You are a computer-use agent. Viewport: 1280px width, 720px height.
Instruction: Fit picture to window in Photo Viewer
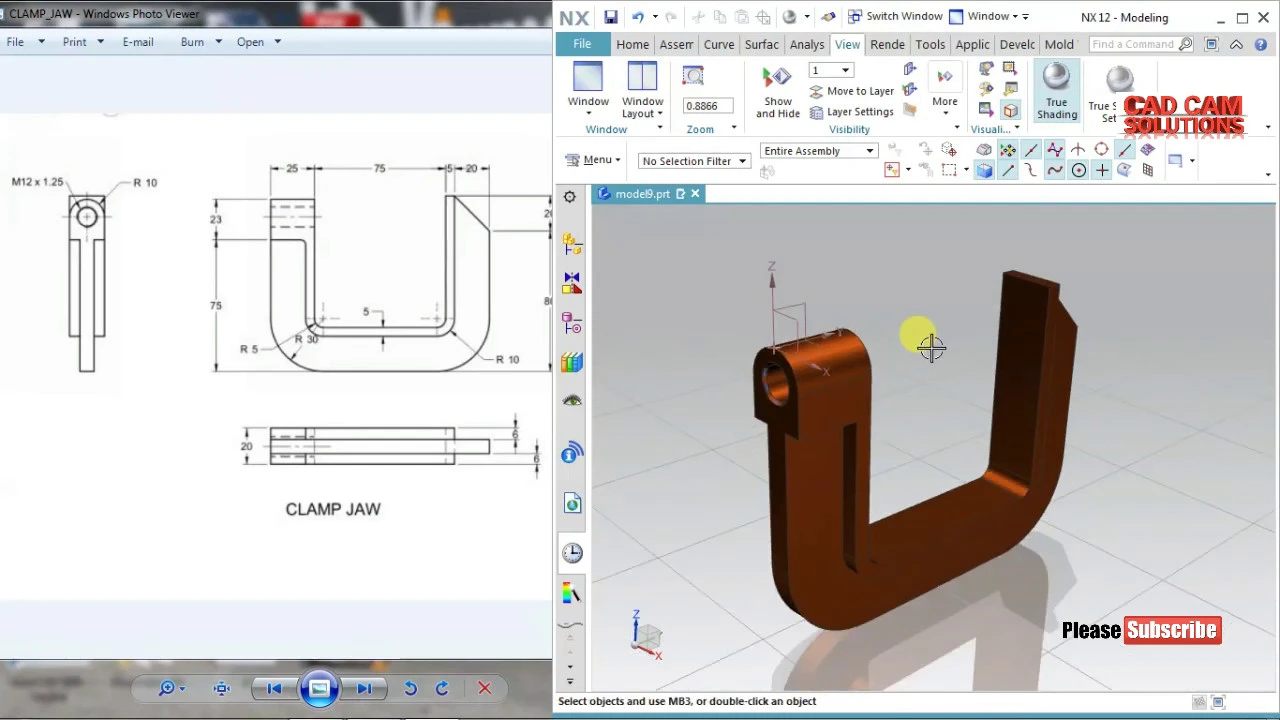(x=222, y=688)
